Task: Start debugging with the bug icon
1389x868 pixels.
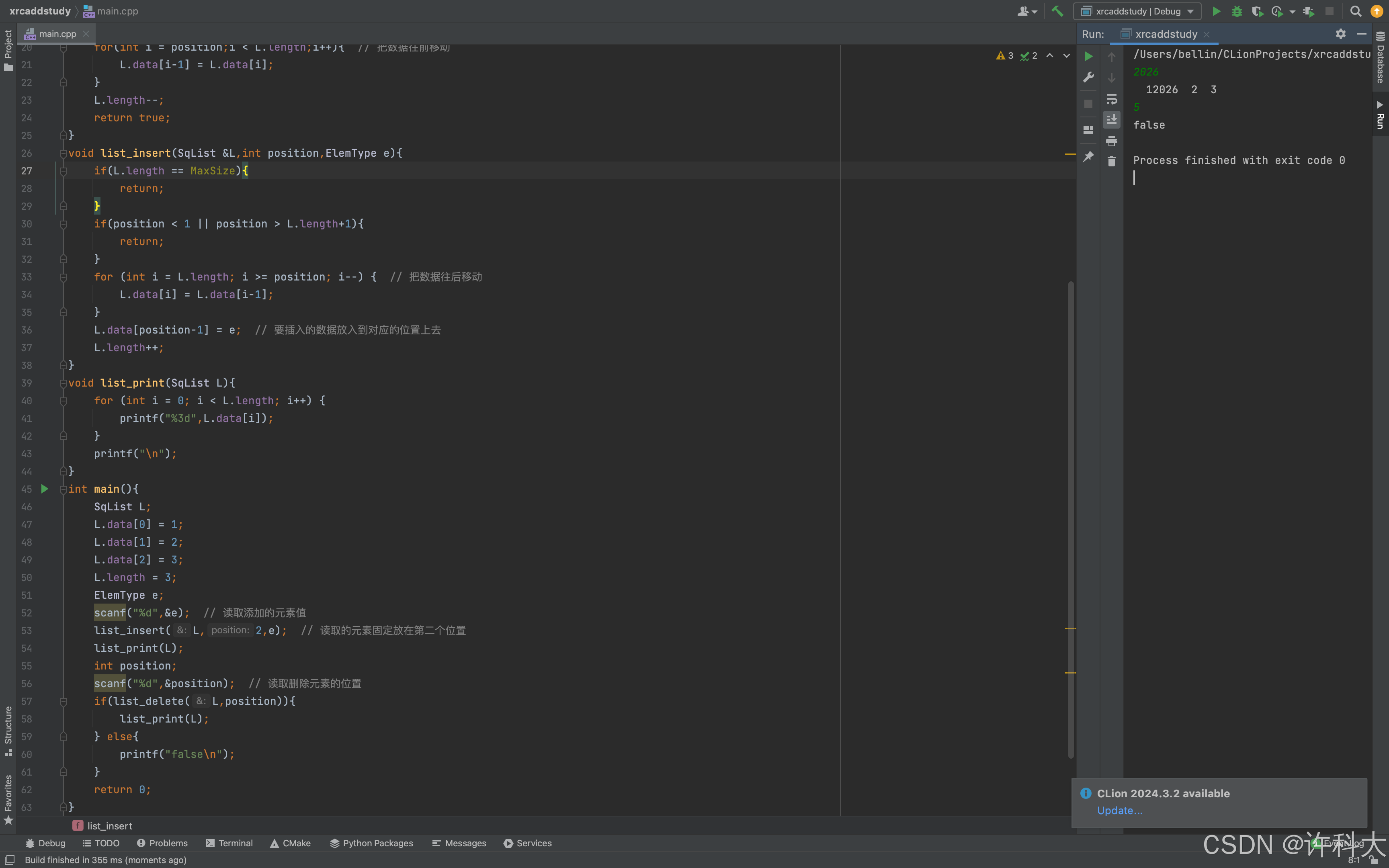Action: point(1236,11)
